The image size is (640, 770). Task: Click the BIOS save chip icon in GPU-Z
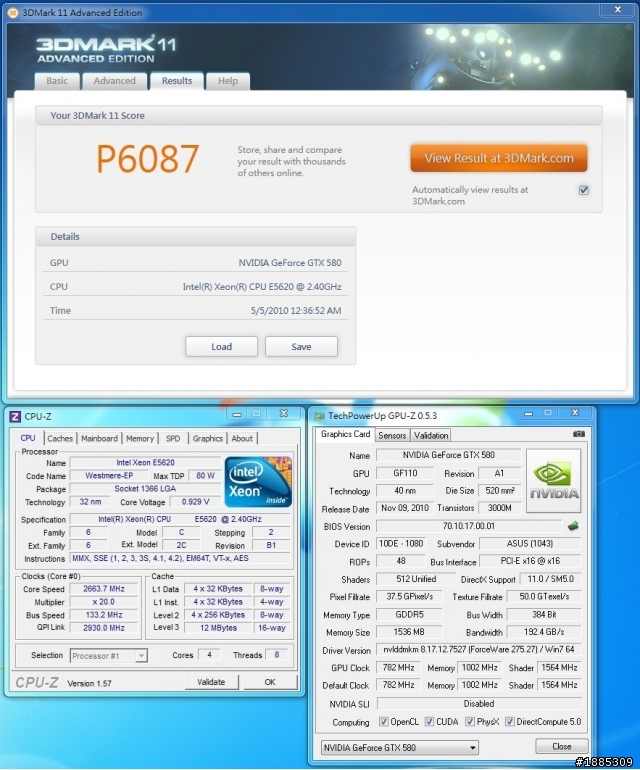coord(573,526)
